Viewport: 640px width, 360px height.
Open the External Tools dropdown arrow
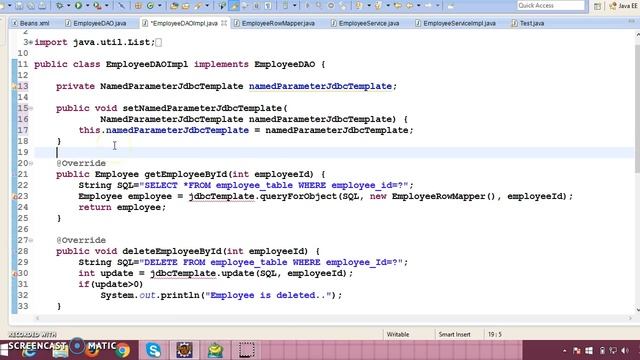coord(107,6)
